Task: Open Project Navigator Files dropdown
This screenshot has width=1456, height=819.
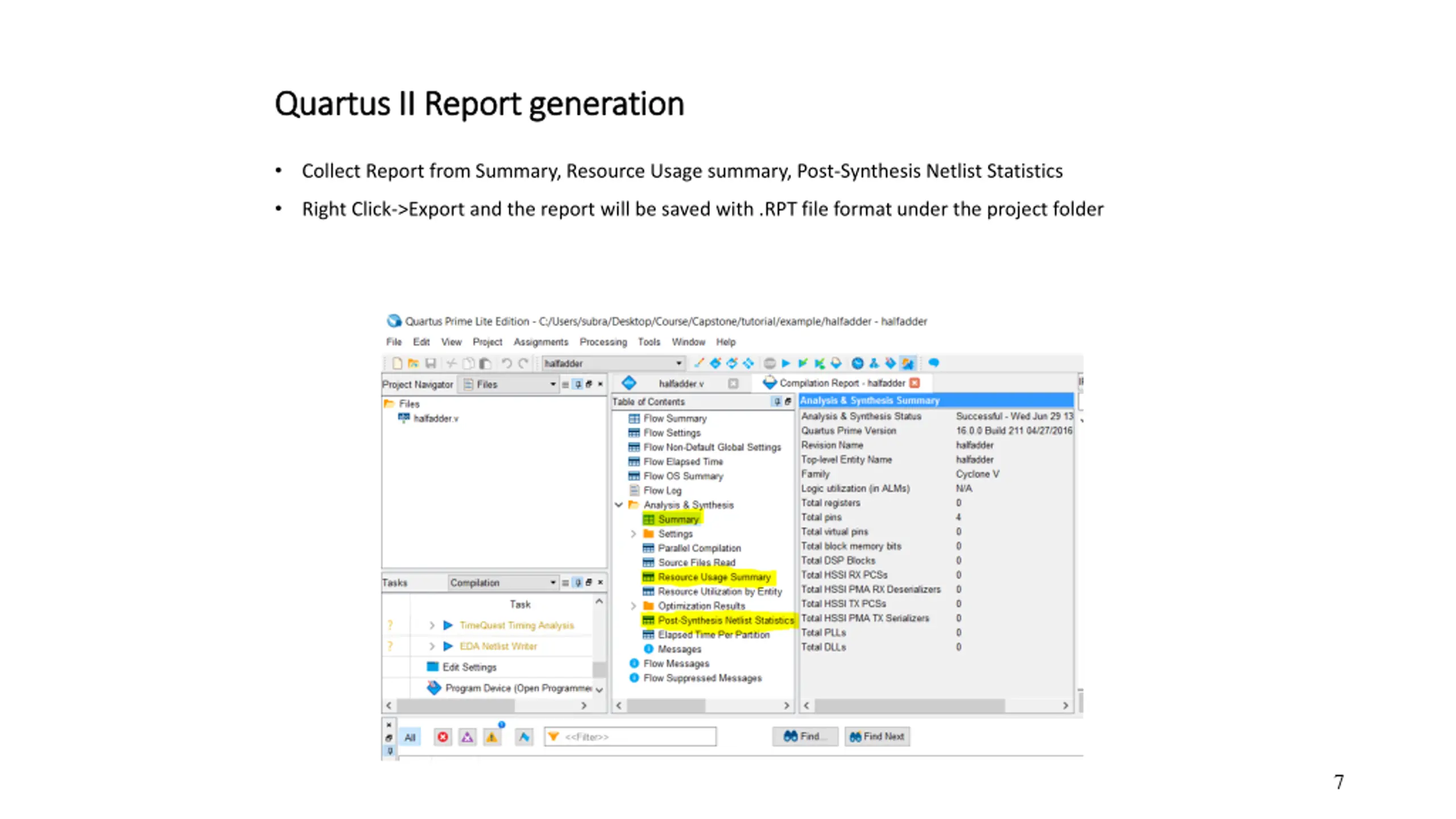Action: pyautogui.click(x=510, y=384)
